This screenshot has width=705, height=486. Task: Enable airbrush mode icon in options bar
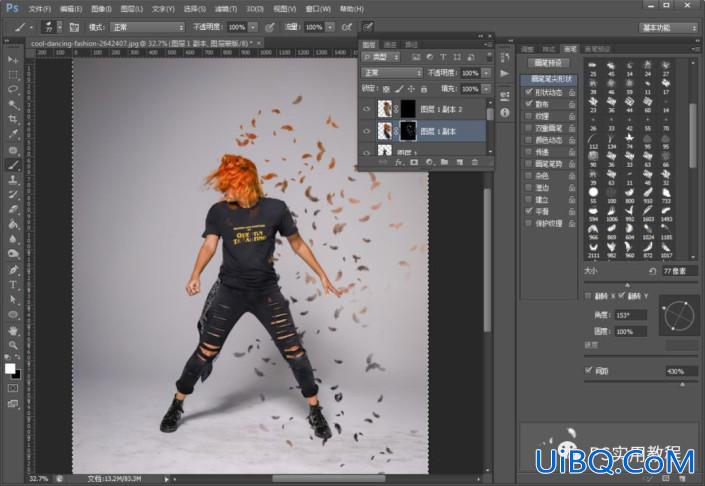347,27
